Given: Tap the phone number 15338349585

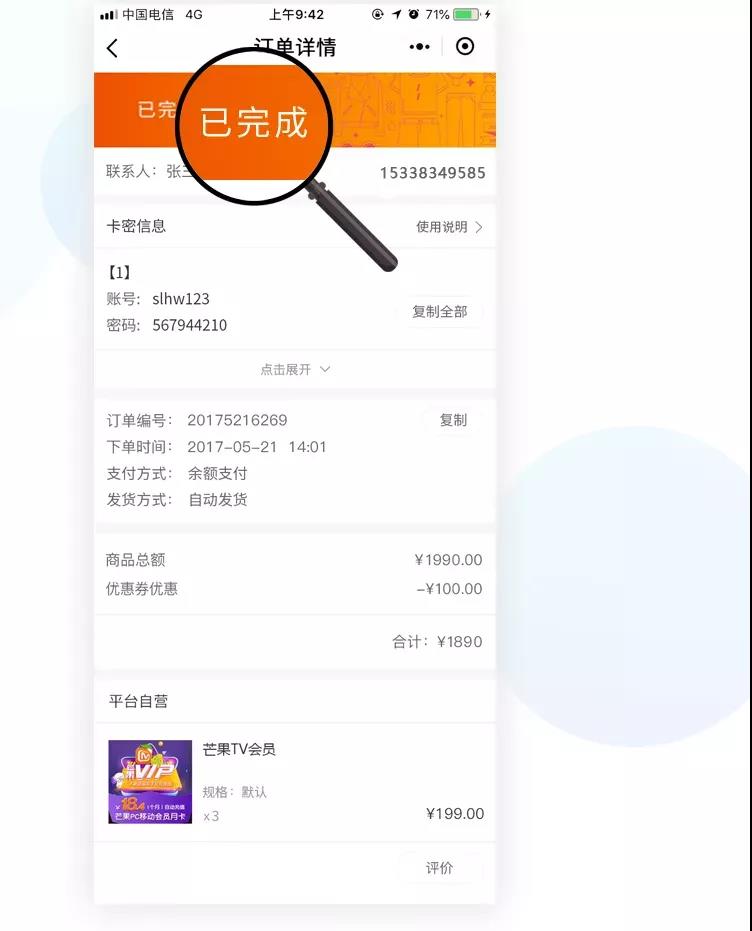Looking at the screenshot, I should point(433,173).
